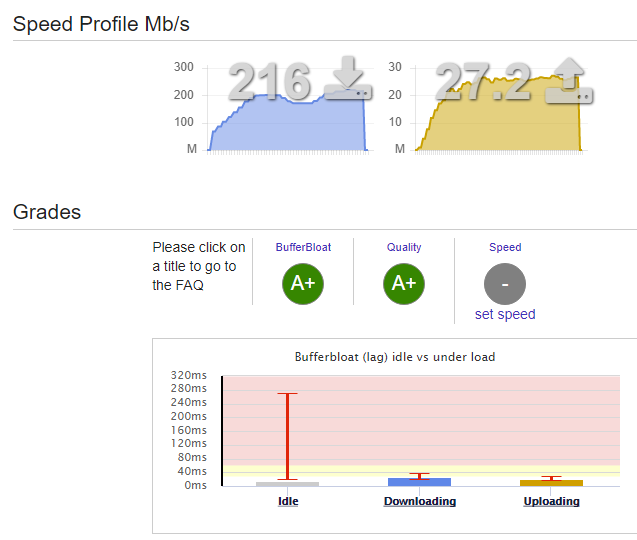Viewport: 637px width, 540px height.
Task: Click the gray Speed grade circle
Action: [x=505, y=284]
